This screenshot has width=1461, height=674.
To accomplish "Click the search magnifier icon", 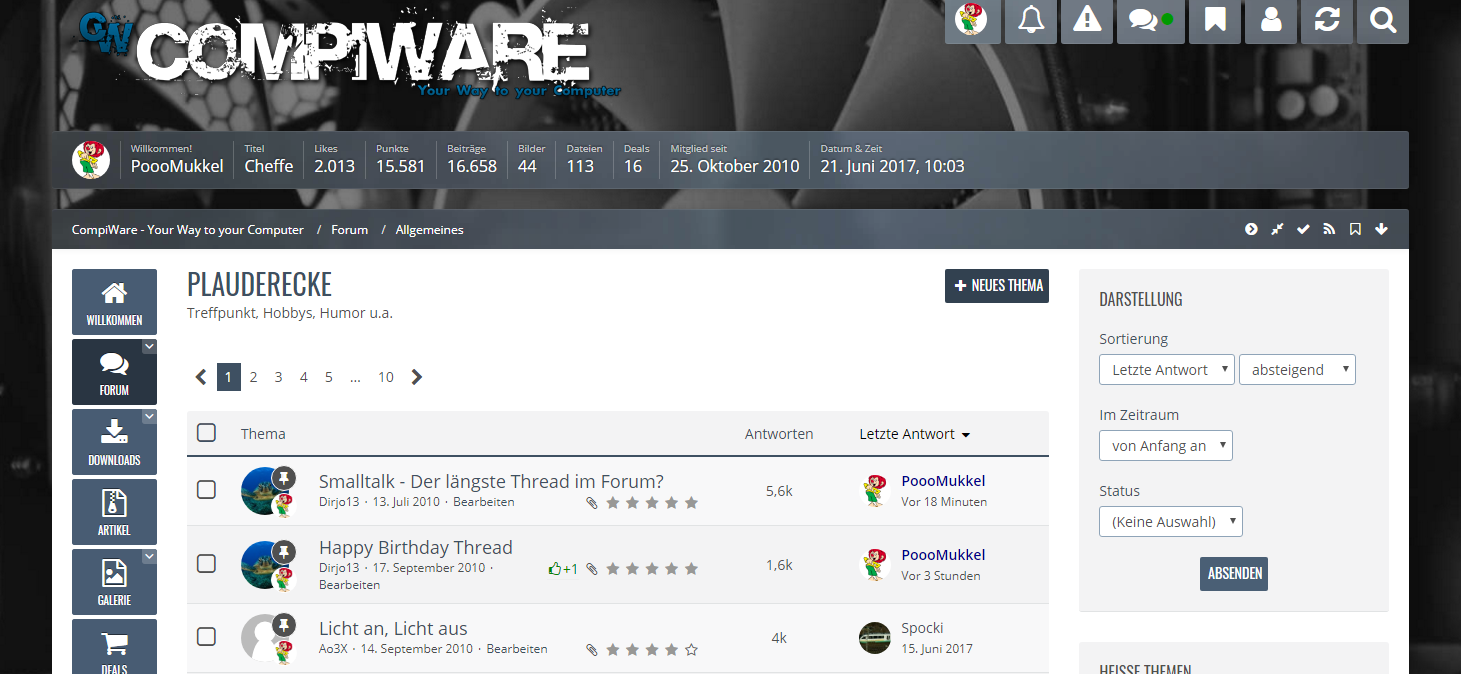I will pos(1383,21).
